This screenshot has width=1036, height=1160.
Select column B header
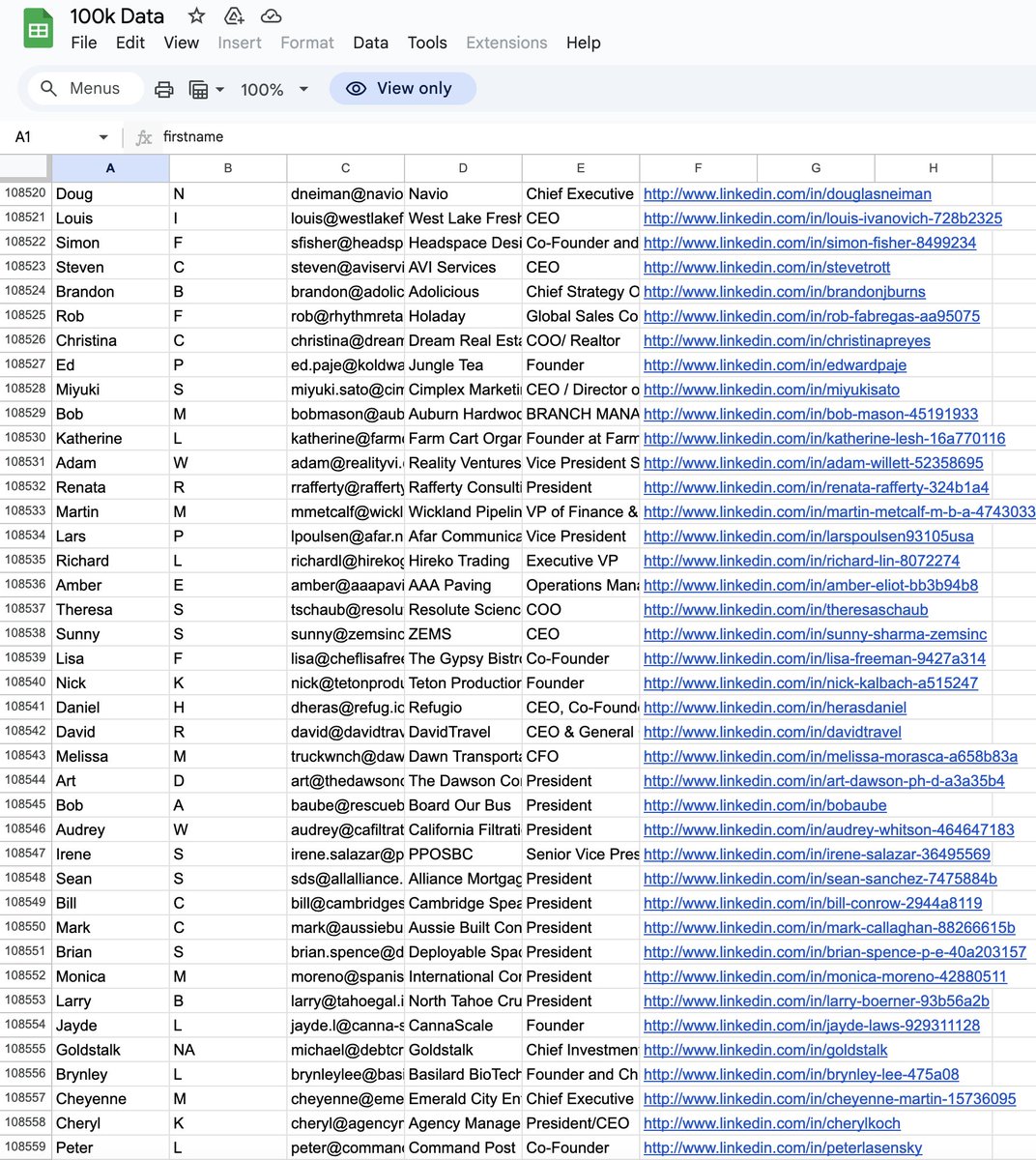[x=228, y=168]
